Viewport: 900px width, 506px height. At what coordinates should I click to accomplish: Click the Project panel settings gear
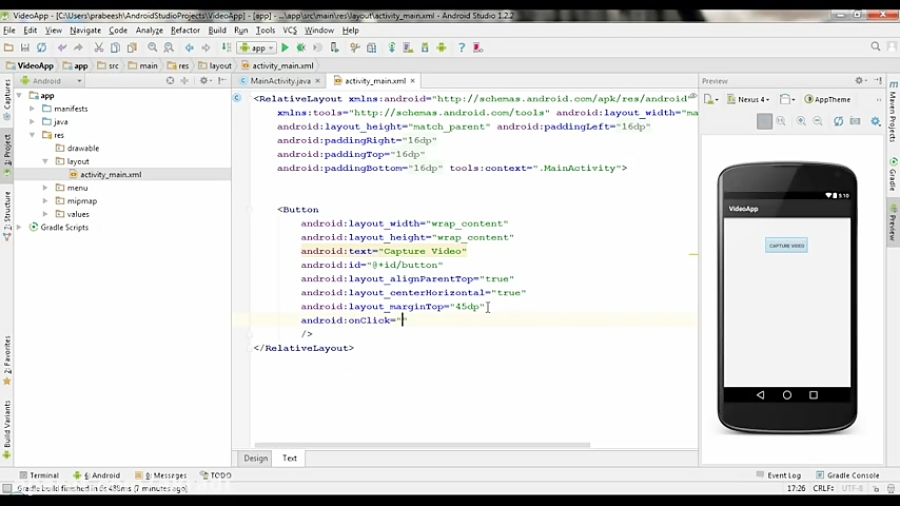(204, 81)
